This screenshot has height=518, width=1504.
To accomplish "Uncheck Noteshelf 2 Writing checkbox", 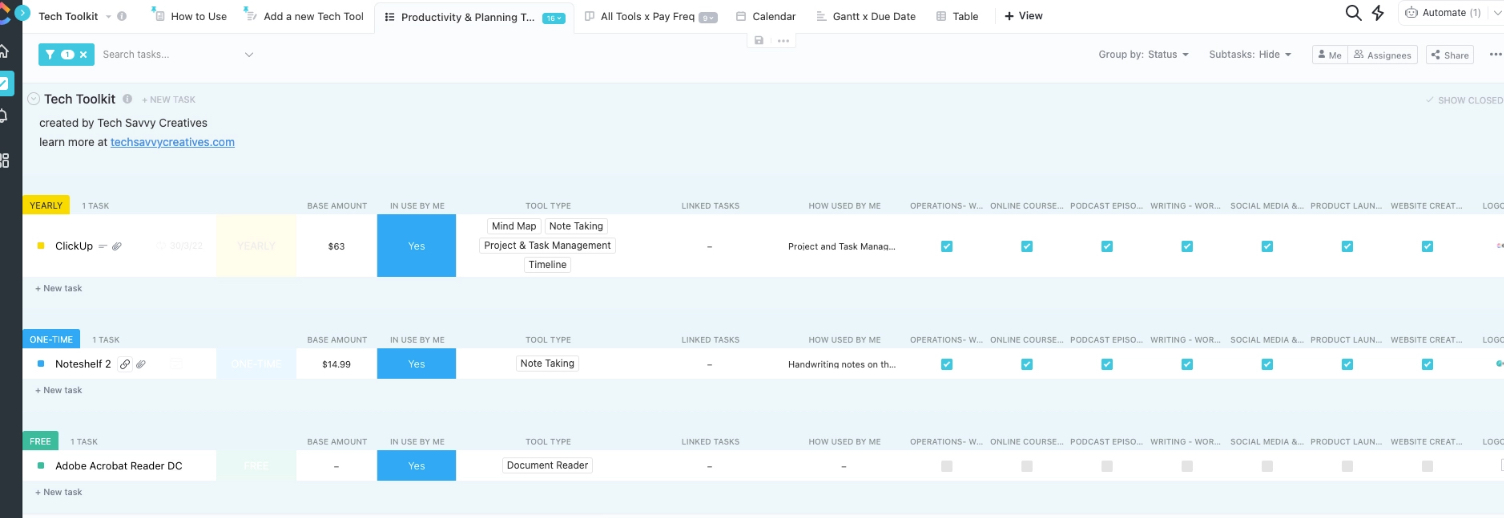I will [1187, 364].
